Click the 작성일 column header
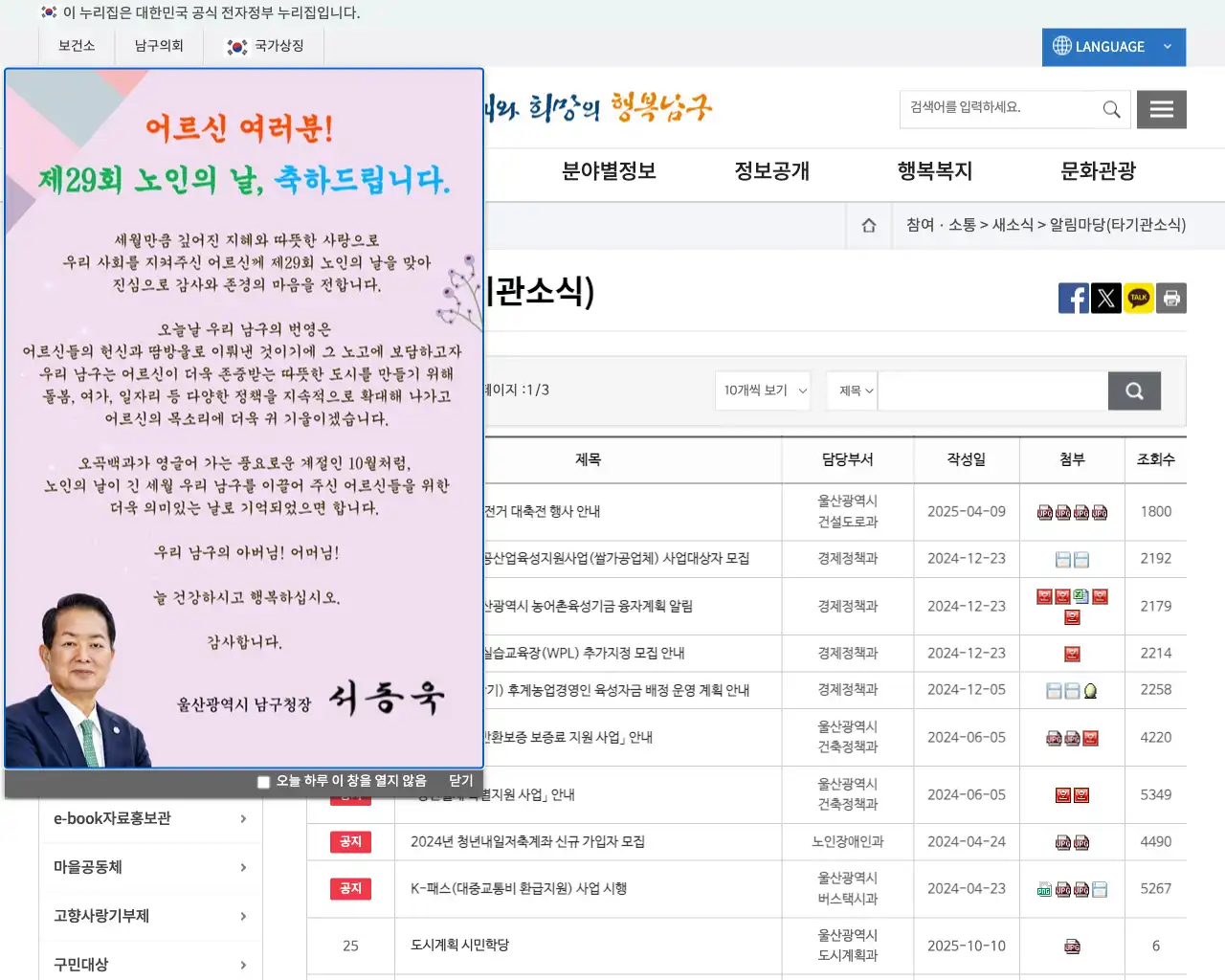The height and width of the screenshot is (980, 1225). pyautogui.click(x=967, y=460)
